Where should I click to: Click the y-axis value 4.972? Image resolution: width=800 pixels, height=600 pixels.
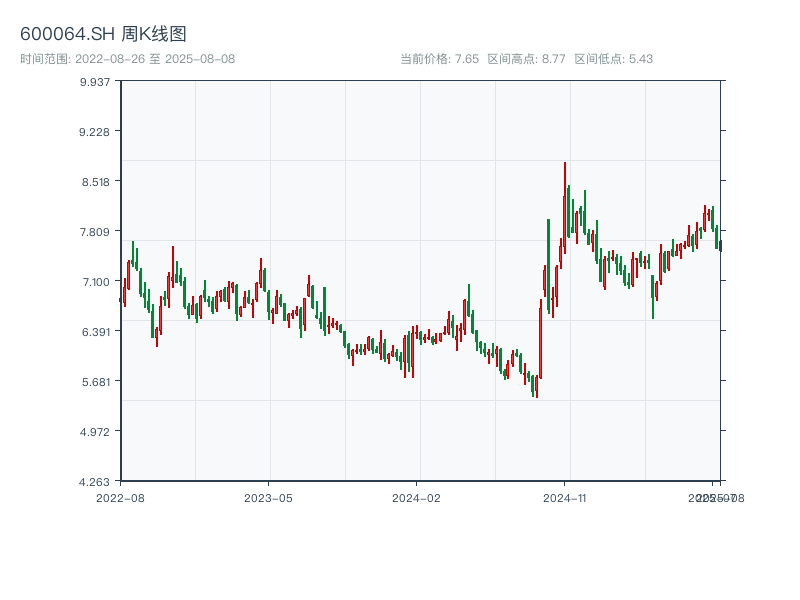tap(95, 432)
